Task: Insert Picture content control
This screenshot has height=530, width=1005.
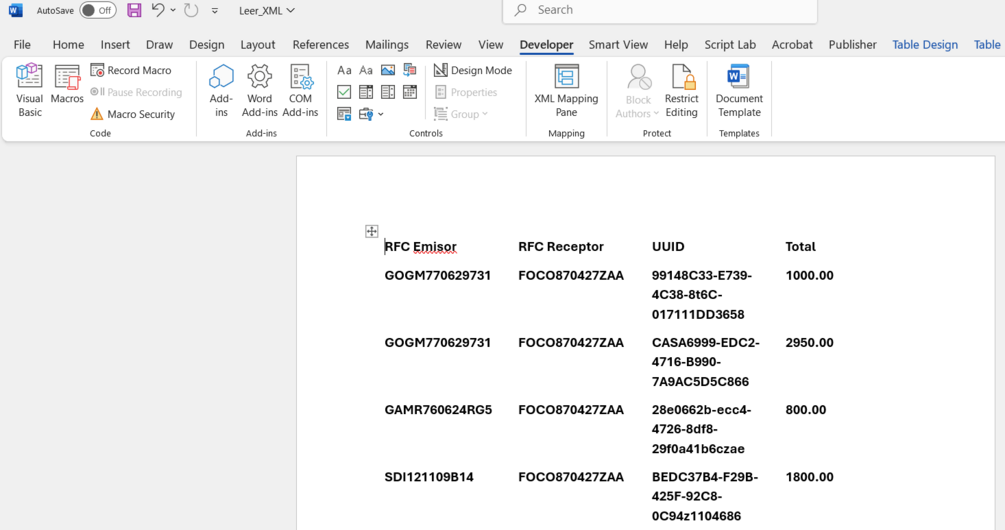Action: tap(388, 70)
